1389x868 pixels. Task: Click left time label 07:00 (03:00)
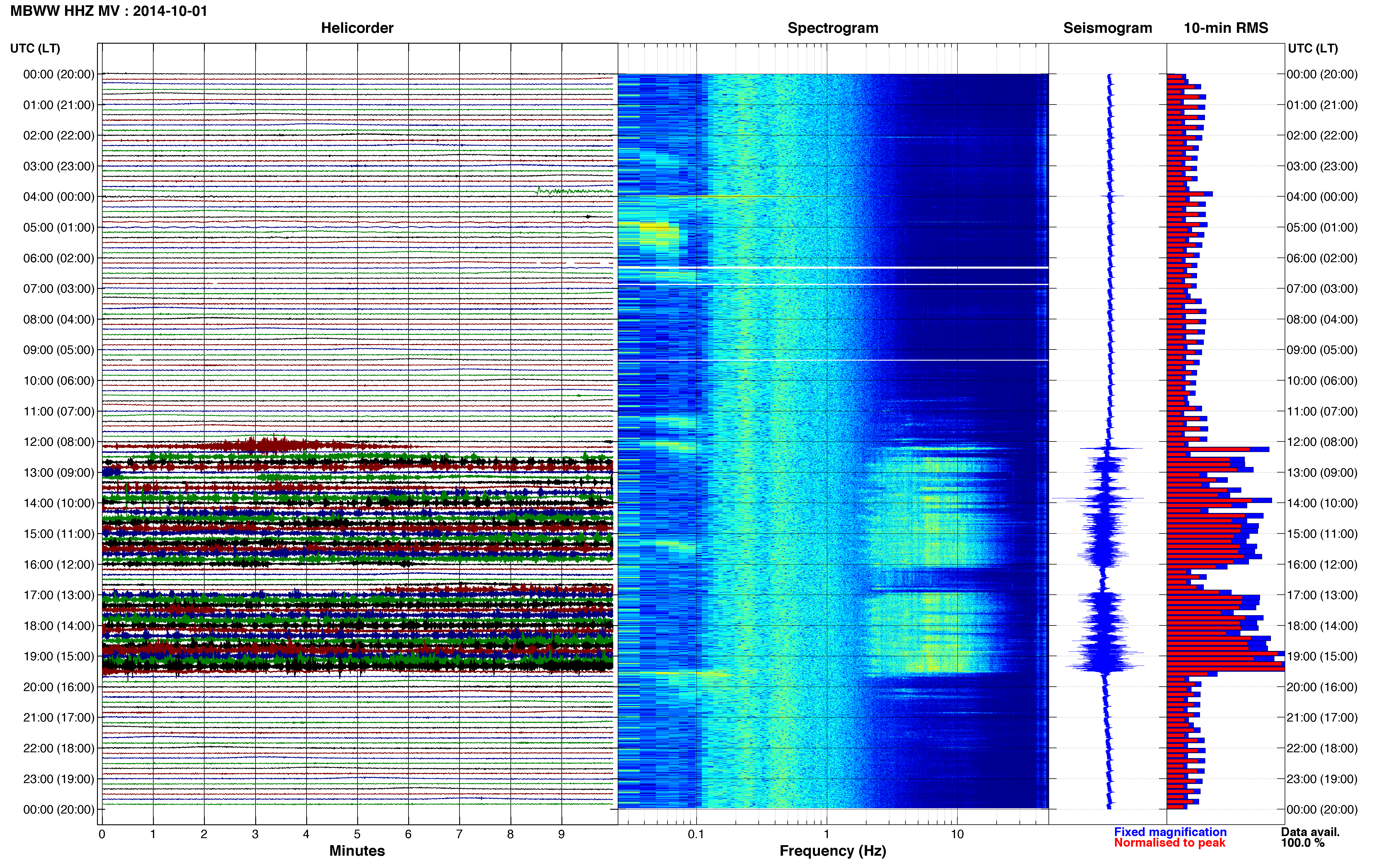click(x=59, y=289)
